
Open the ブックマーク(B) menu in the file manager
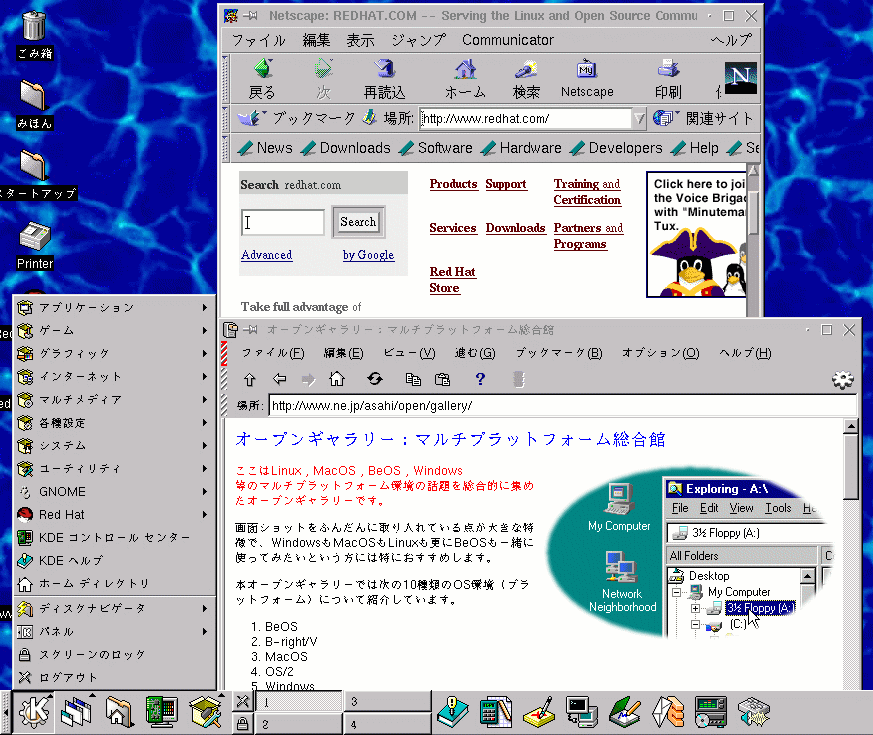pyautogui.click(x=559, y=353)
